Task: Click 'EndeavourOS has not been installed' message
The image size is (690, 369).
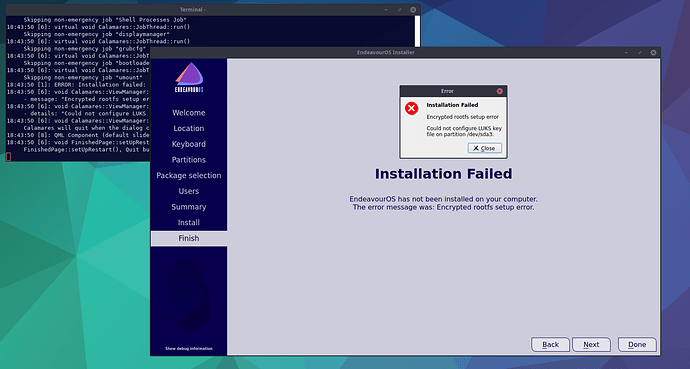Action: point(444,199)
